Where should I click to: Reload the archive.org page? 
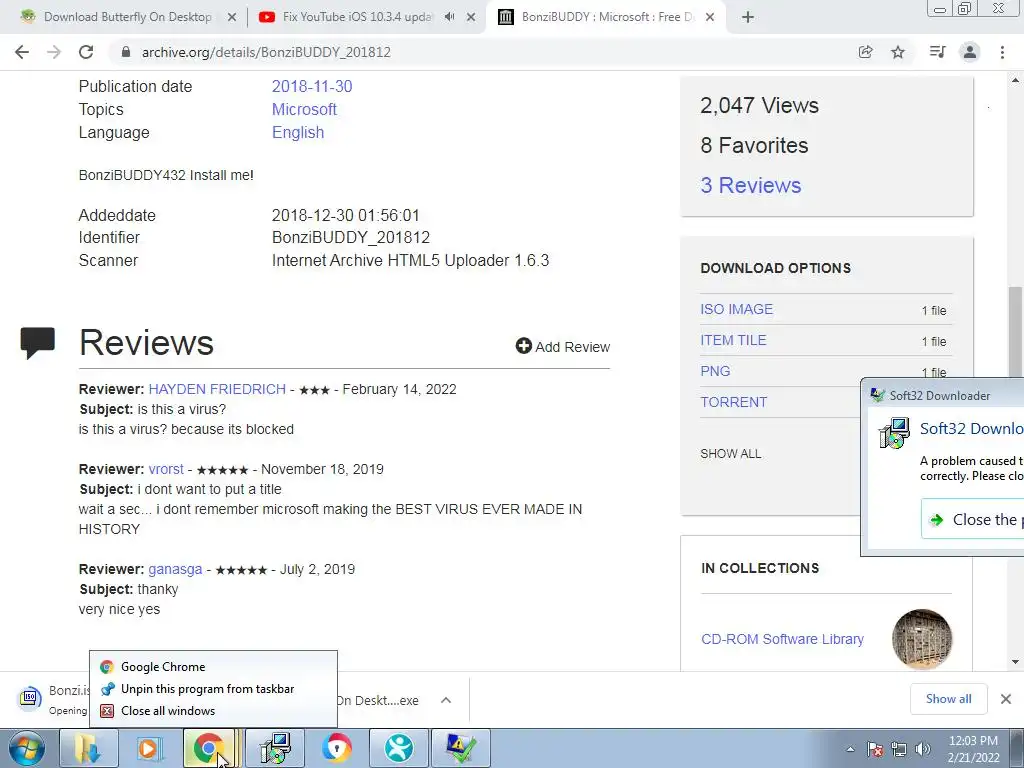tap(86, 52)
